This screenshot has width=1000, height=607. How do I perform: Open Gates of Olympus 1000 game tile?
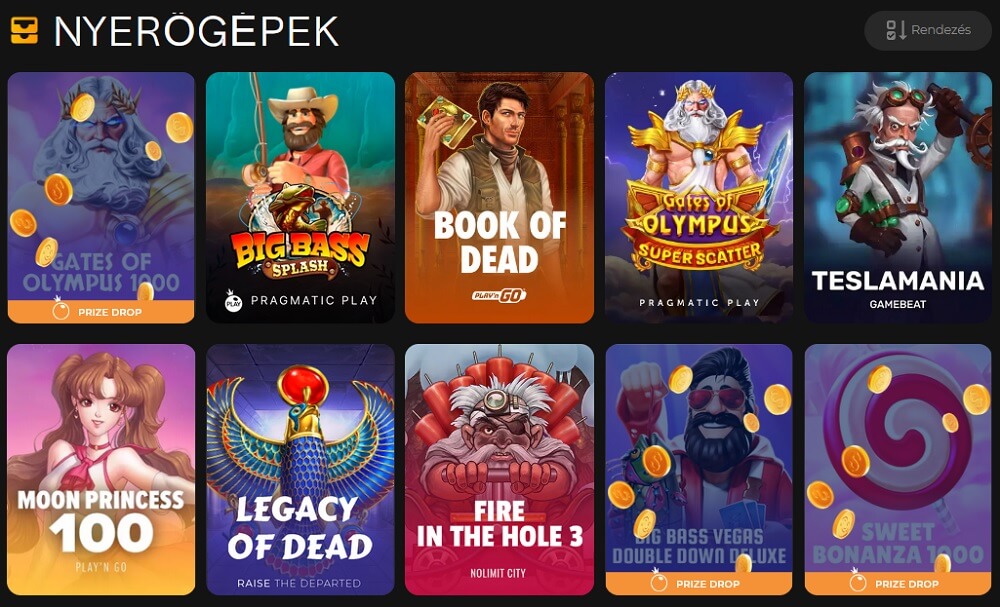coord(101,197)
